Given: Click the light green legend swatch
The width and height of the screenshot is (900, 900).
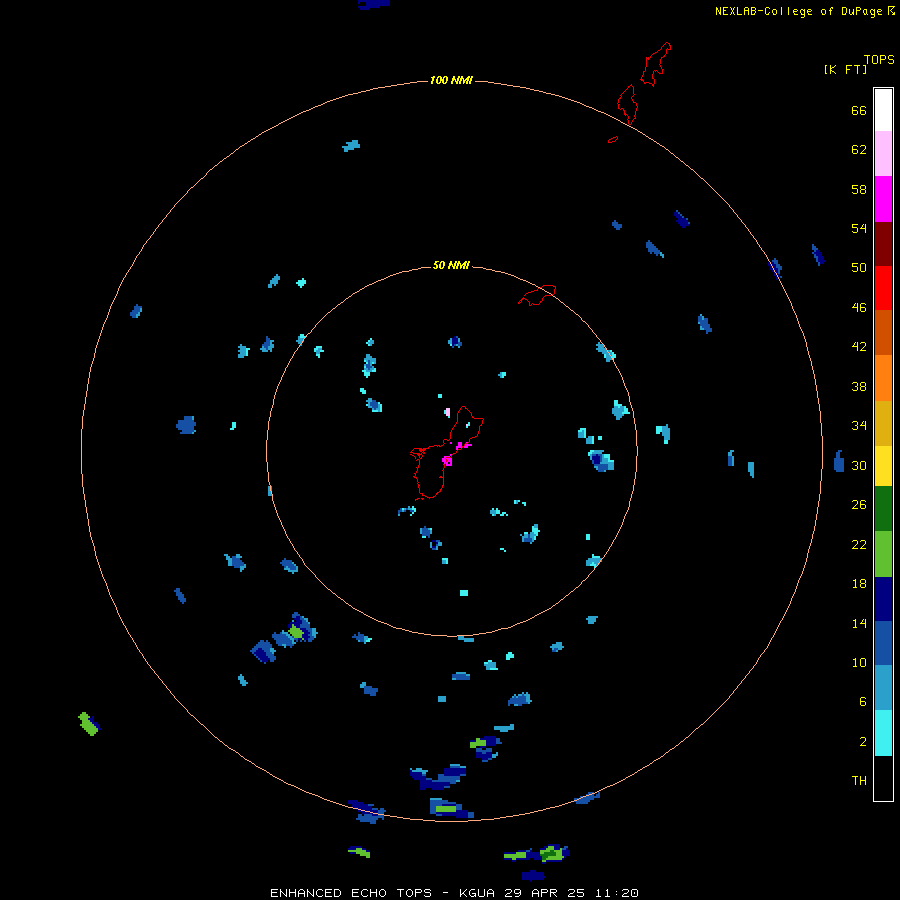Looking at the screenshot, I should pyautogui.click(x=883, y=553).
